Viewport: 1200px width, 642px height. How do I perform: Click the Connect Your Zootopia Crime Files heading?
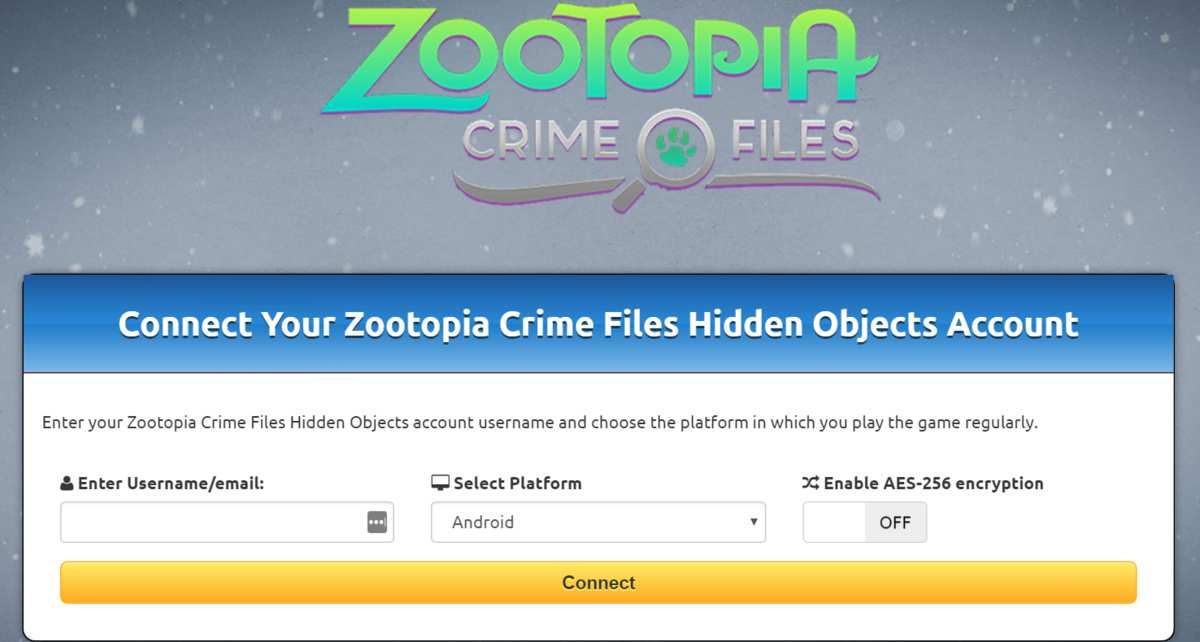pyautogui.click(x=598, y=324)
